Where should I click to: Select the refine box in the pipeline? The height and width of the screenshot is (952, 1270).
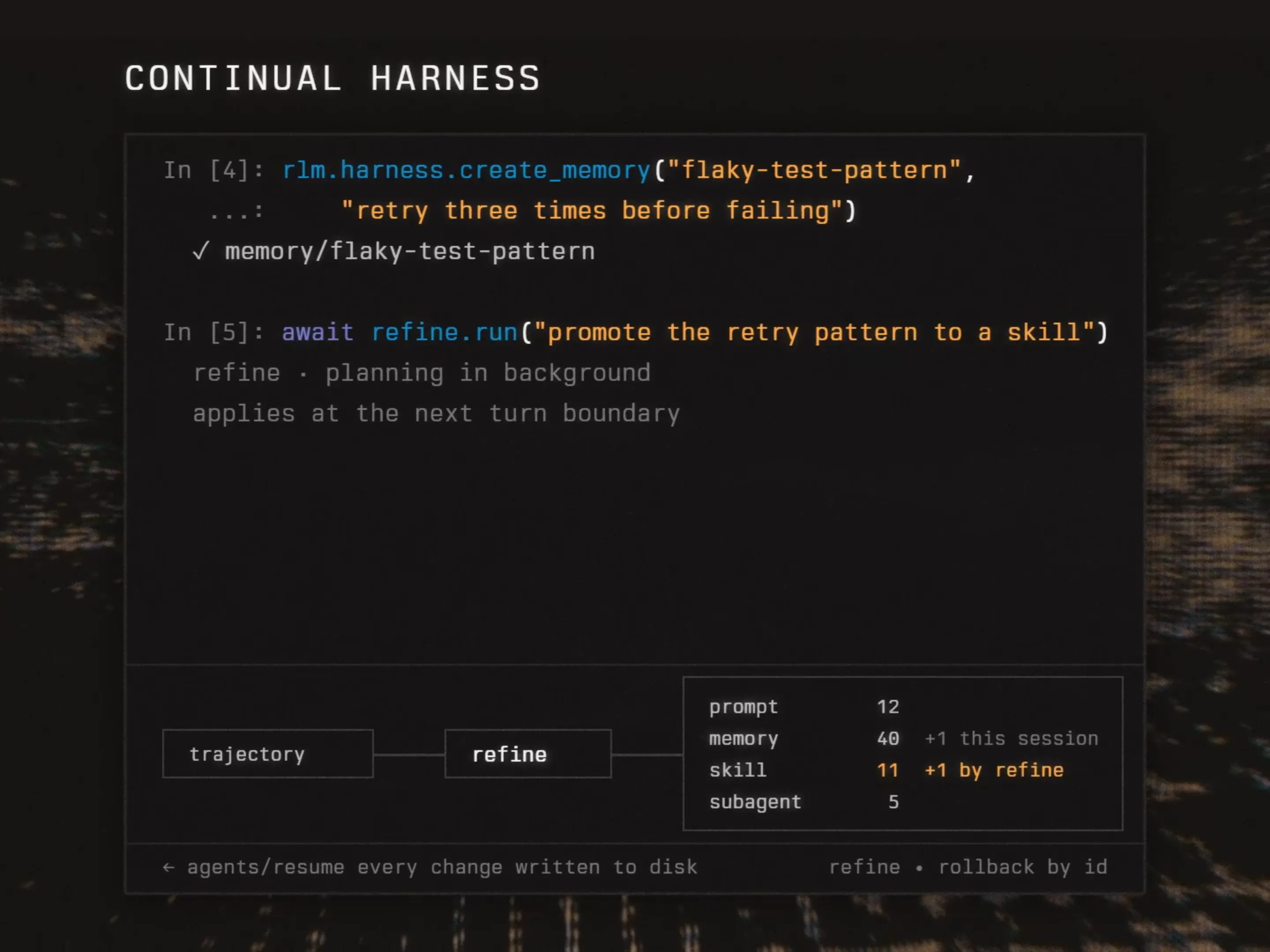(x=528, y=754)
